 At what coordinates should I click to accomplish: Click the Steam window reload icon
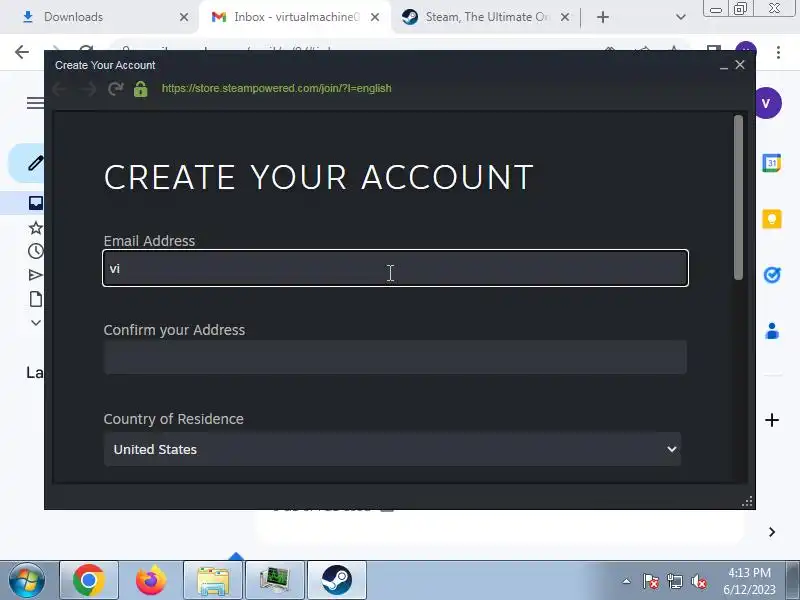click(116, 89)
